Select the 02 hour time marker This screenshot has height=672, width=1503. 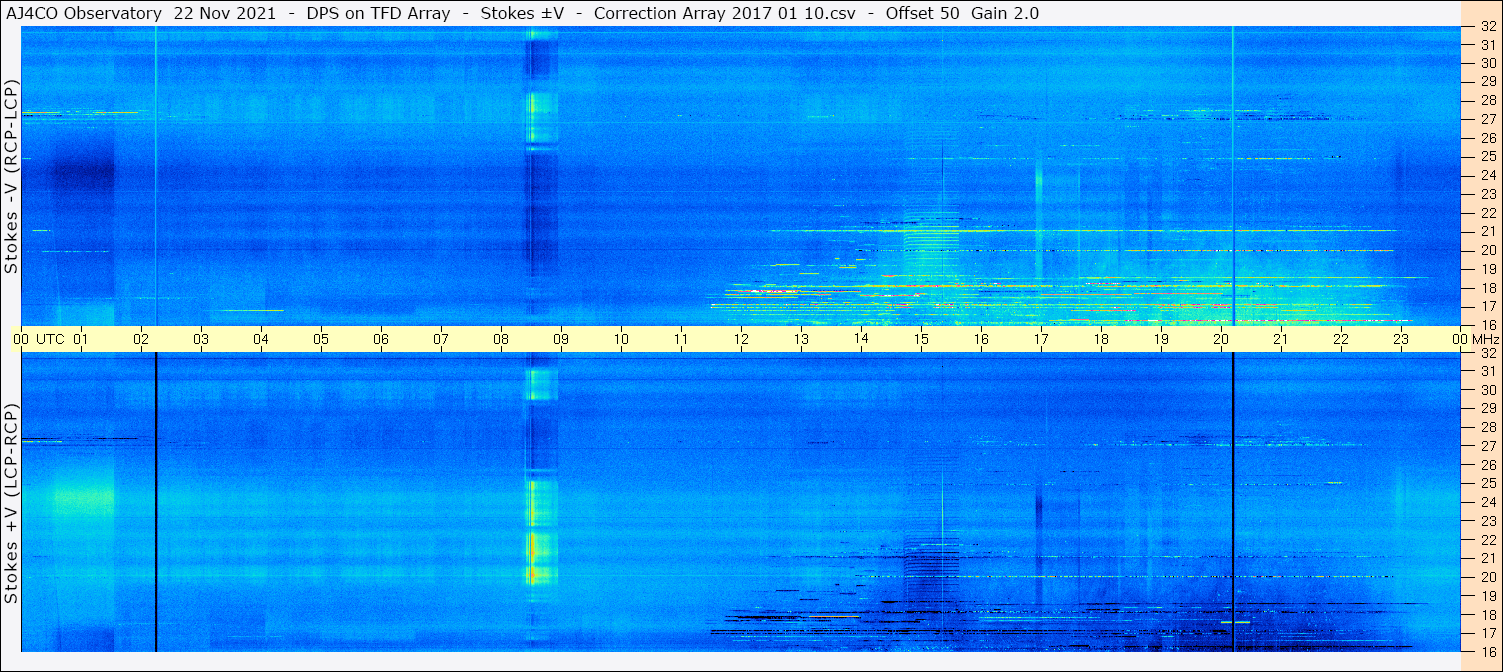tap(141, 339)
